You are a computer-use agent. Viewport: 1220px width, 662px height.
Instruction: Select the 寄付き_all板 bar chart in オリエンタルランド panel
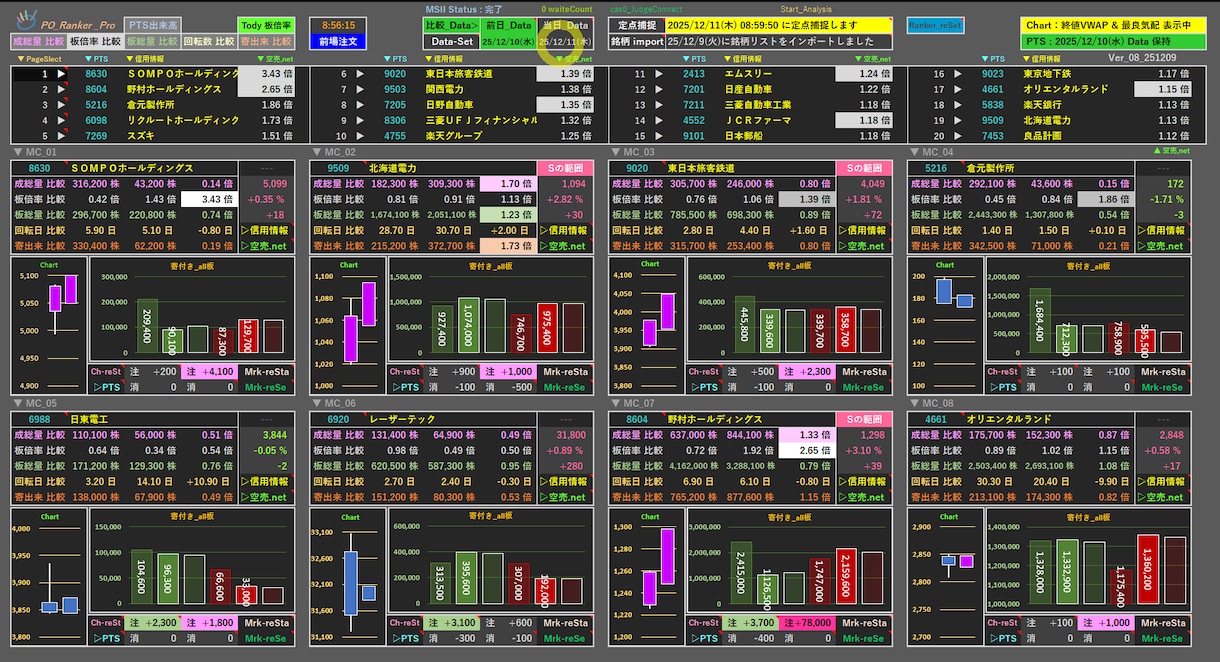pos(1086,560)
